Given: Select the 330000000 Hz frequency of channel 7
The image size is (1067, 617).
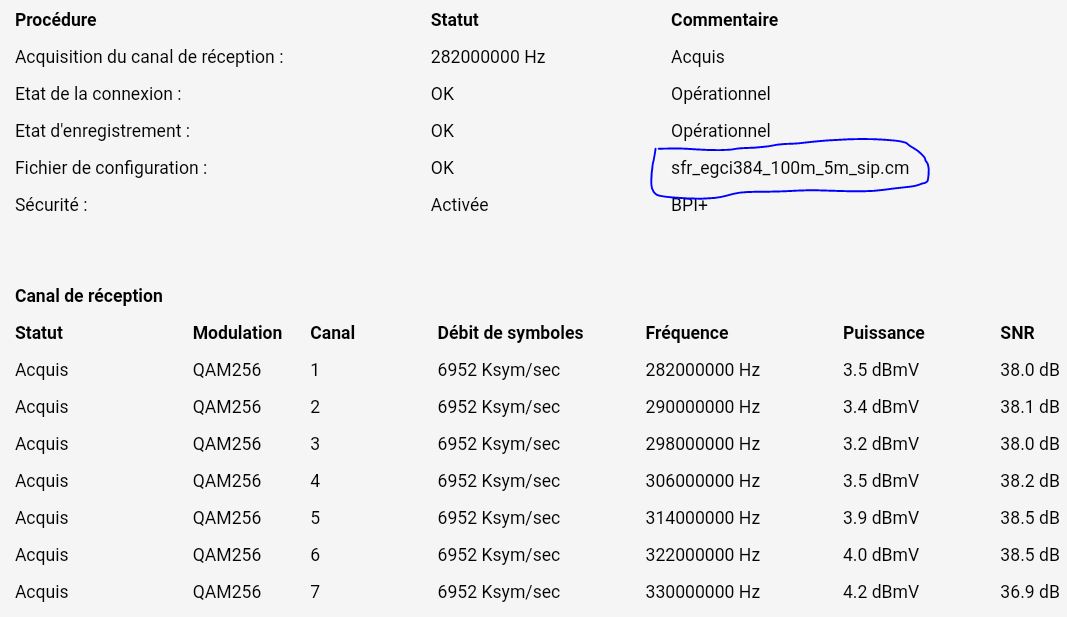Looking at the screenshot, I should pos(703,592).
